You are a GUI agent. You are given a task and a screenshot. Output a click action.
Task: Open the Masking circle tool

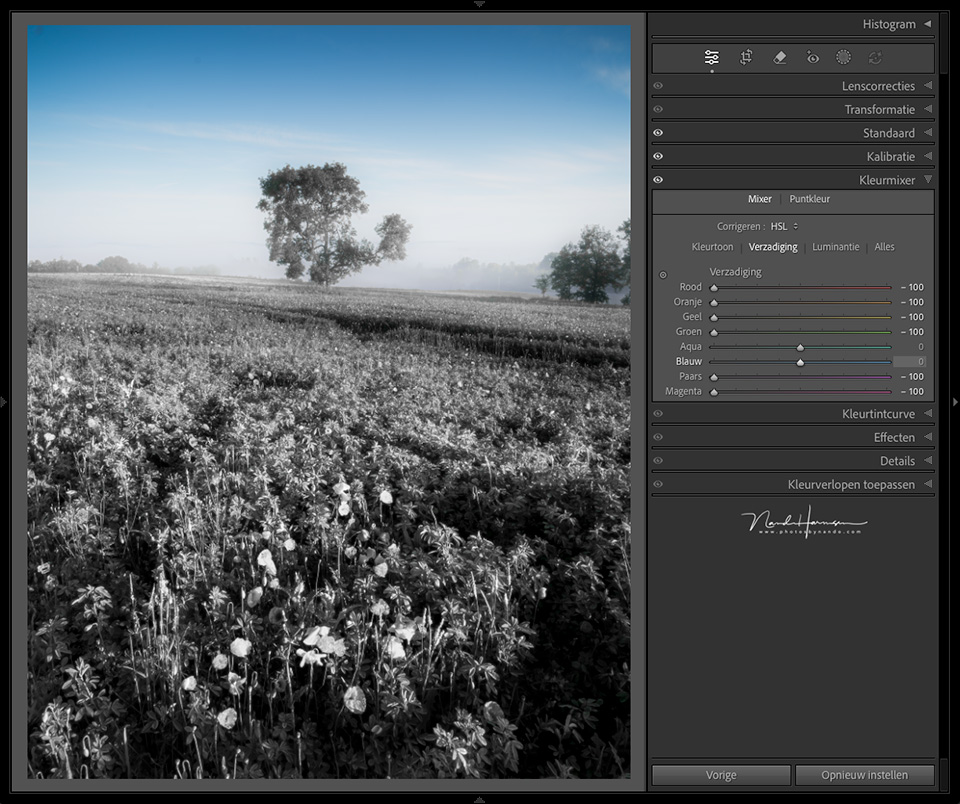point(843,58)
